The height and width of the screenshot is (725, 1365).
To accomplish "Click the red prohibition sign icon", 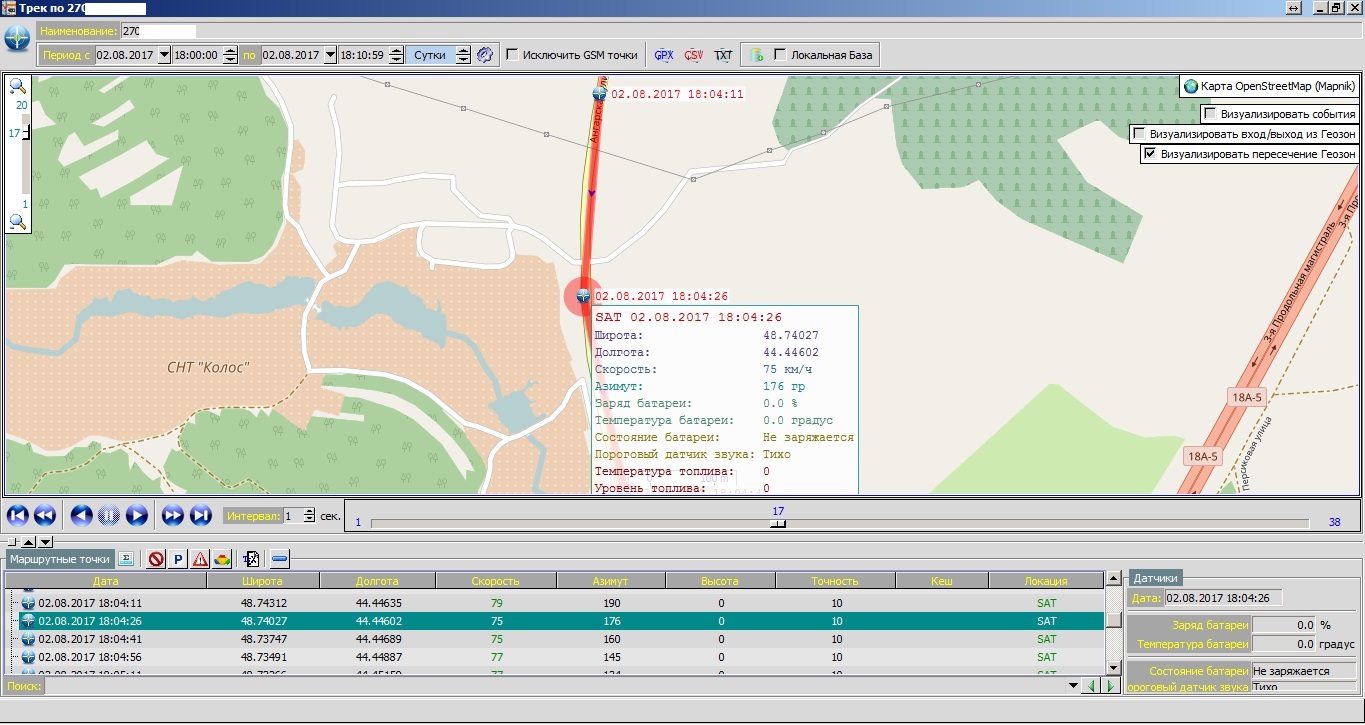I will pyautogui.click(x=156, y=560).
